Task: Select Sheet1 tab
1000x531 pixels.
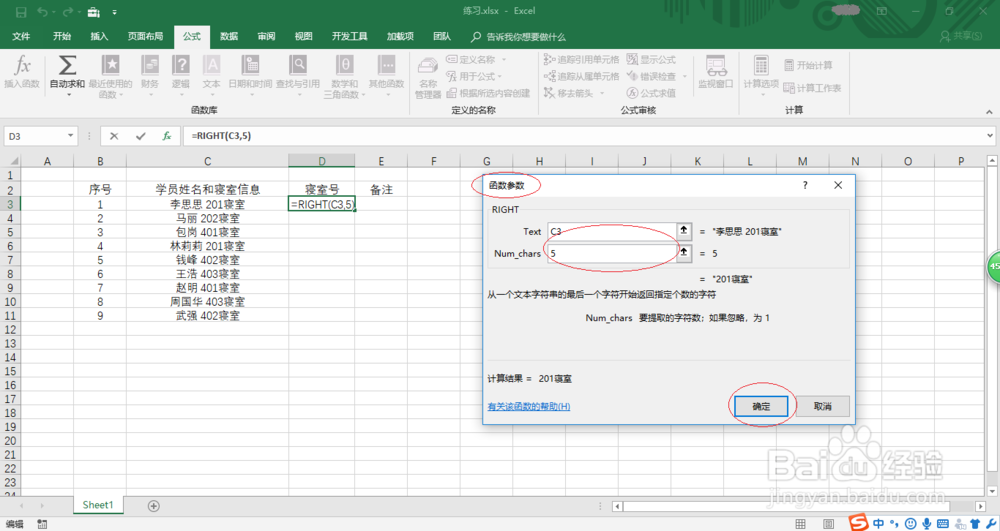Action: 98,505
